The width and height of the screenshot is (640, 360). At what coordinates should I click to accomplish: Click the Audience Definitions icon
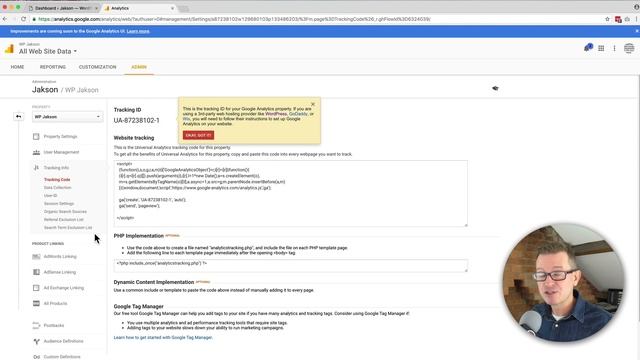(x=36, y=341)
